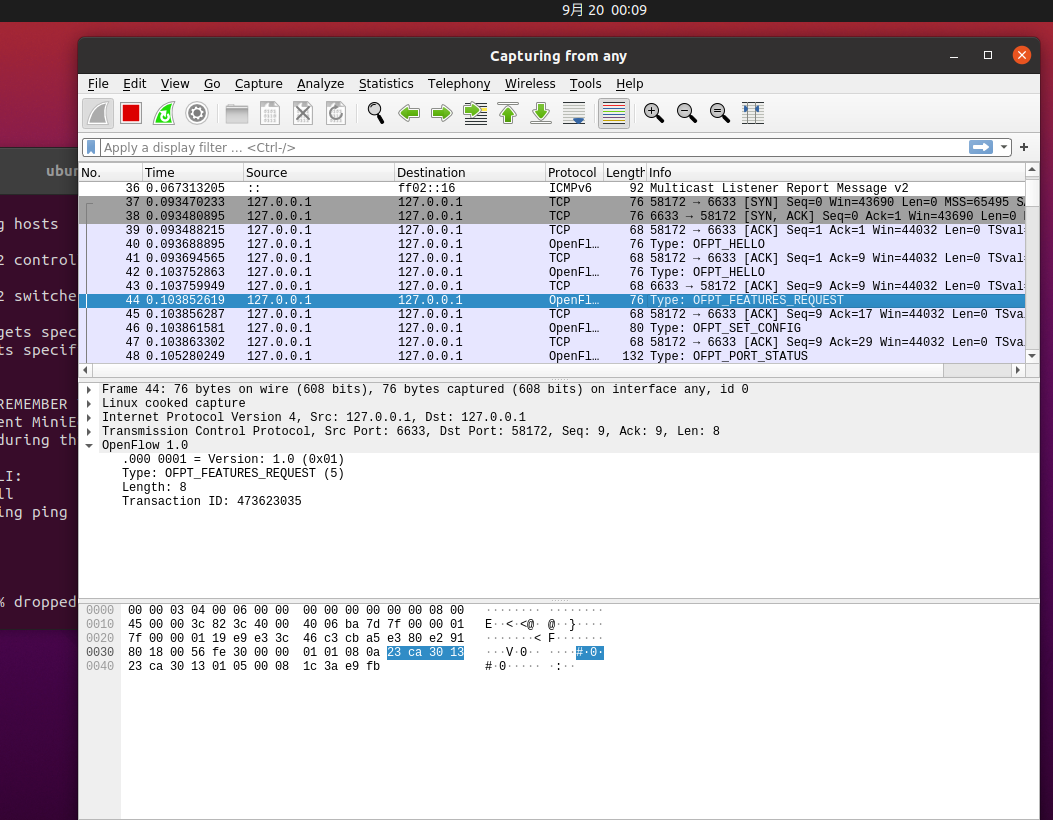
Task: Stop the running capture with red square
Action: click(131, 113)
